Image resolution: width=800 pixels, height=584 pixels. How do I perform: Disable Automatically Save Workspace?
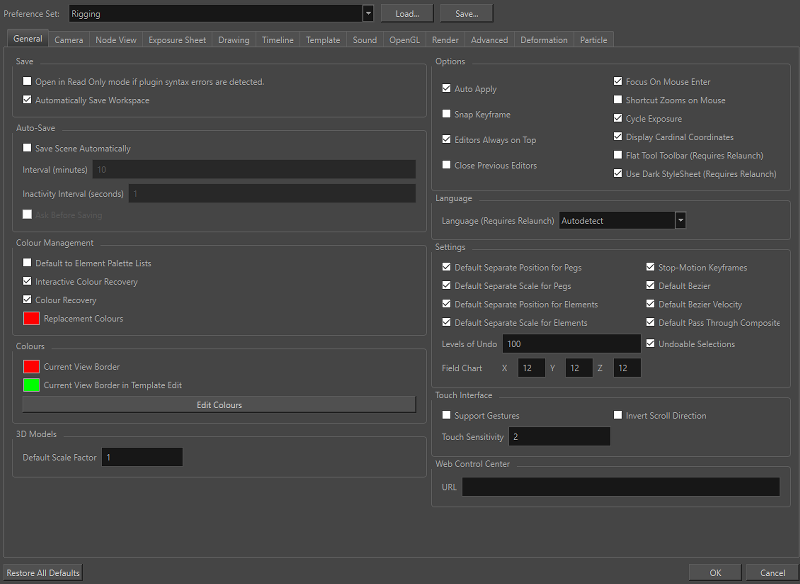click(x=26, y=100)
